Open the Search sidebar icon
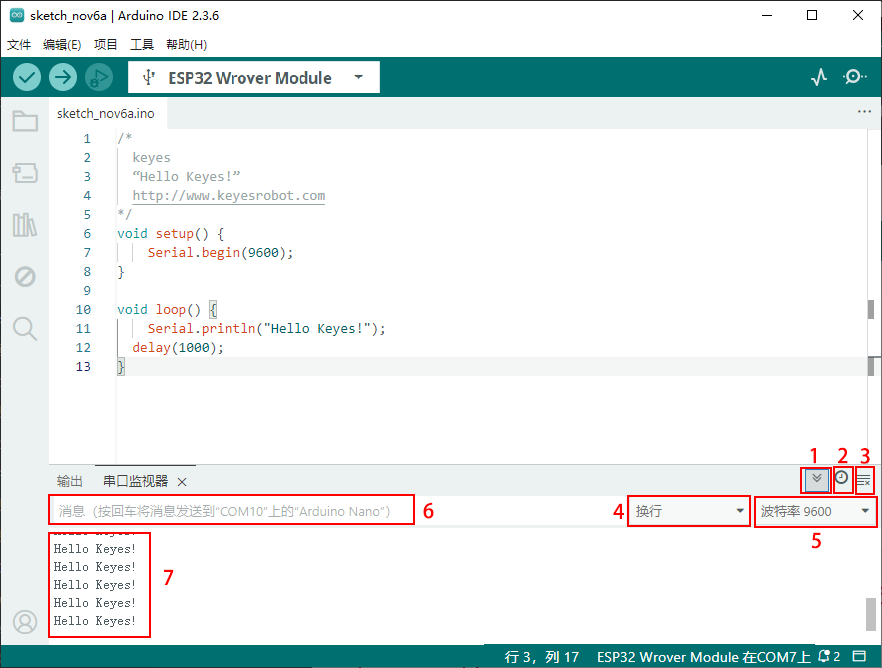 [25, 328]
